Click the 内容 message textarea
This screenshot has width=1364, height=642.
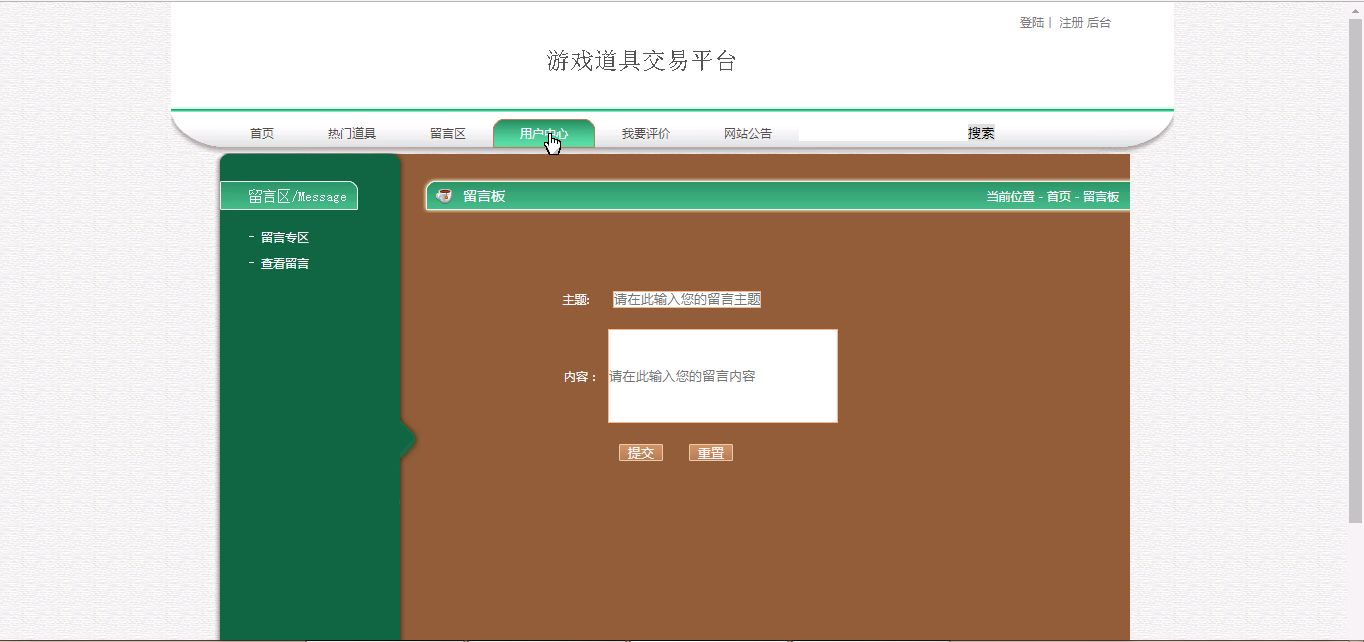coord(723,376)
